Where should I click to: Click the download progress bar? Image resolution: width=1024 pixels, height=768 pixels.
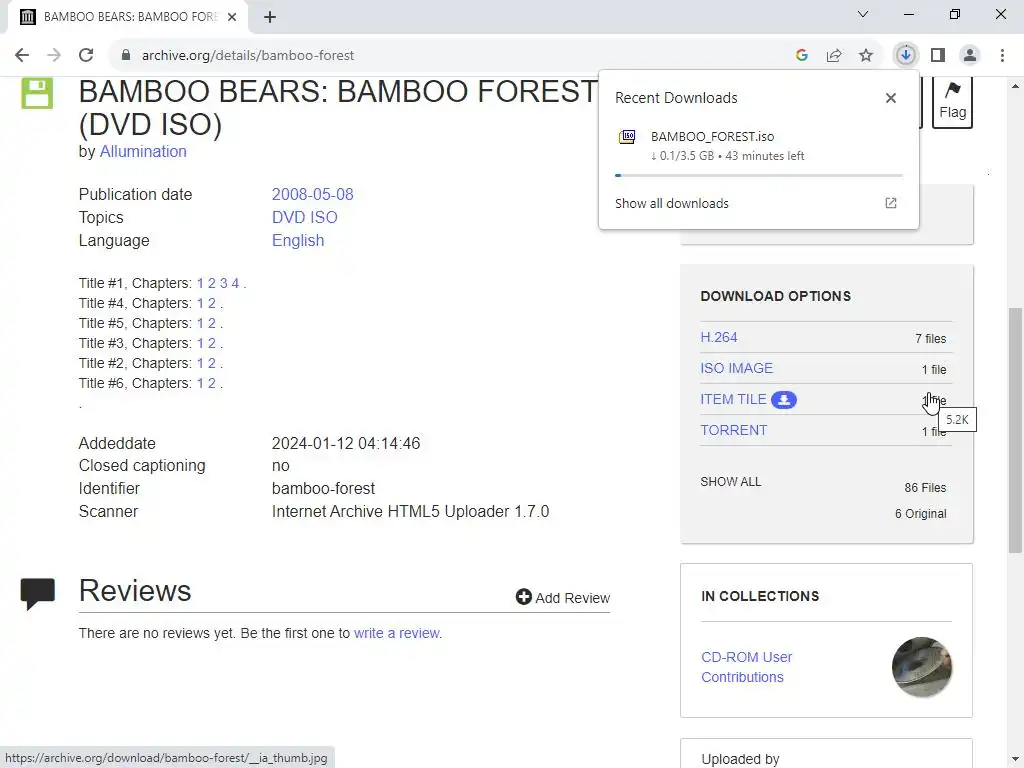[758, 175]
